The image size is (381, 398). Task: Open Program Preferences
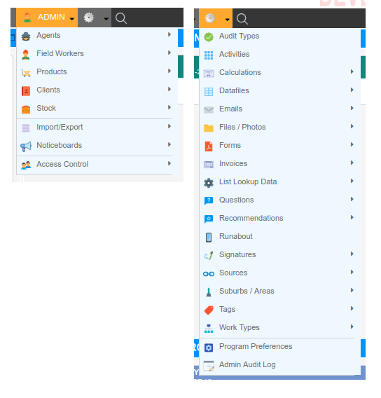tap(256, 347)
